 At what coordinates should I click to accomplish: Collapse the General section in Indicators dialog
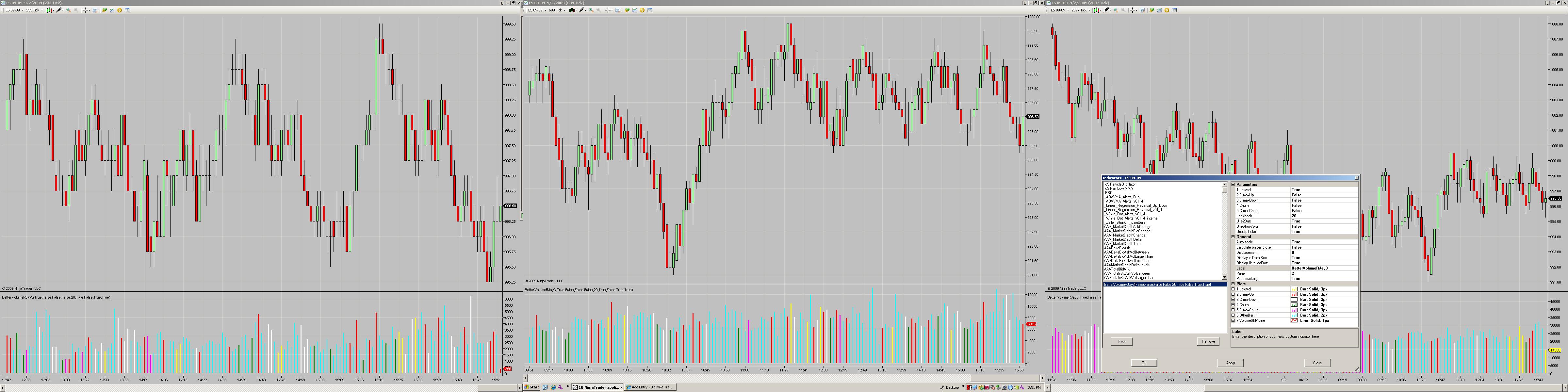coord(1233,237)
